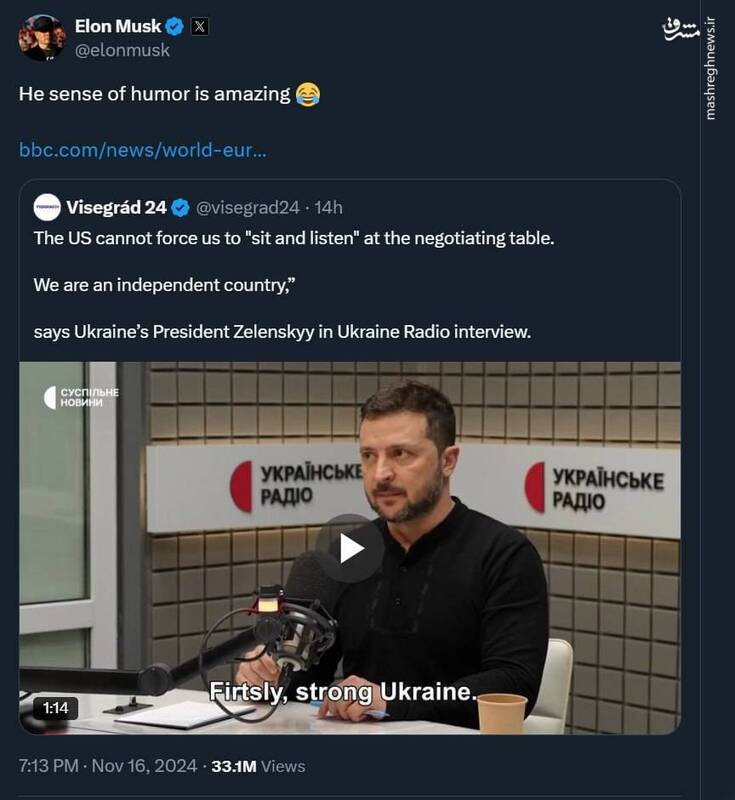Image resolution: width=735 pixels, height=800 pixels.
Task: Open the quoted tweet text about negotiating table
Action: 293,239
